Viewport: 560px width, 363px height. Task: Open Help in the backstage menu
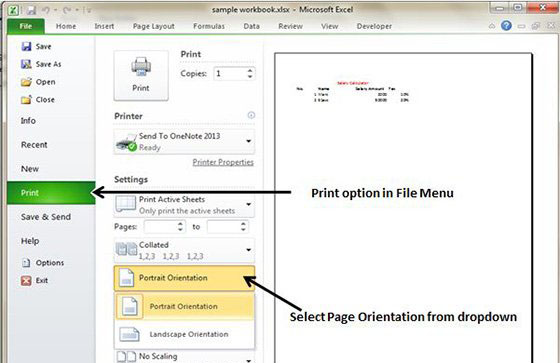(30, 241)
